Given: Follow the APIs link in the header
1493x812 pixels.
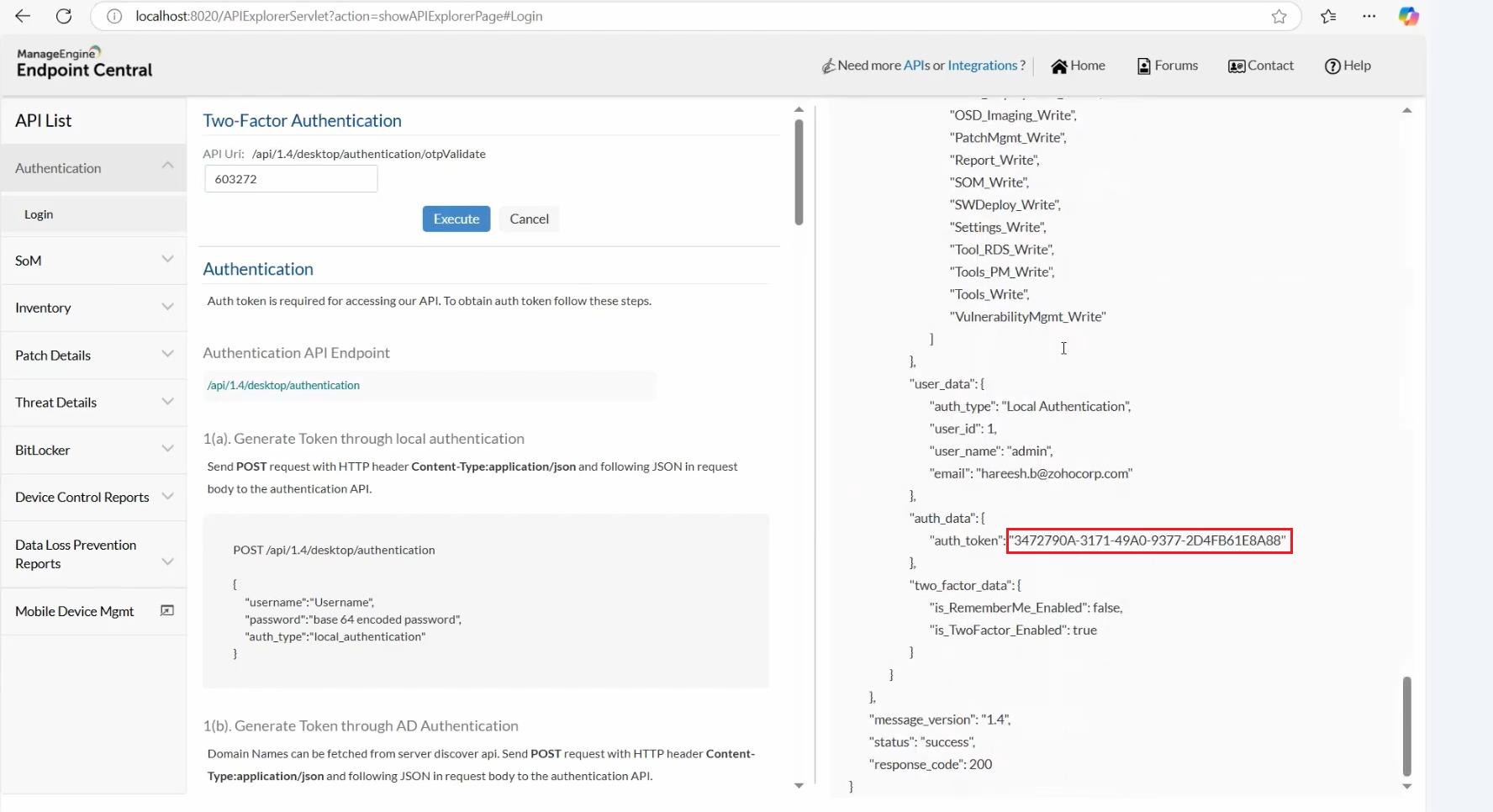Looking at the screenshot, I should point(916,66).
